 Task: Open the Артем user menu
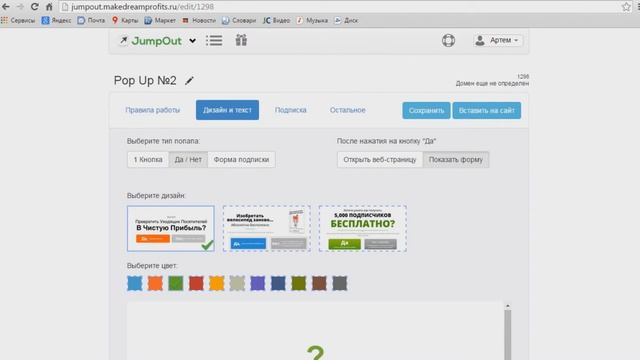coord(498,40)
